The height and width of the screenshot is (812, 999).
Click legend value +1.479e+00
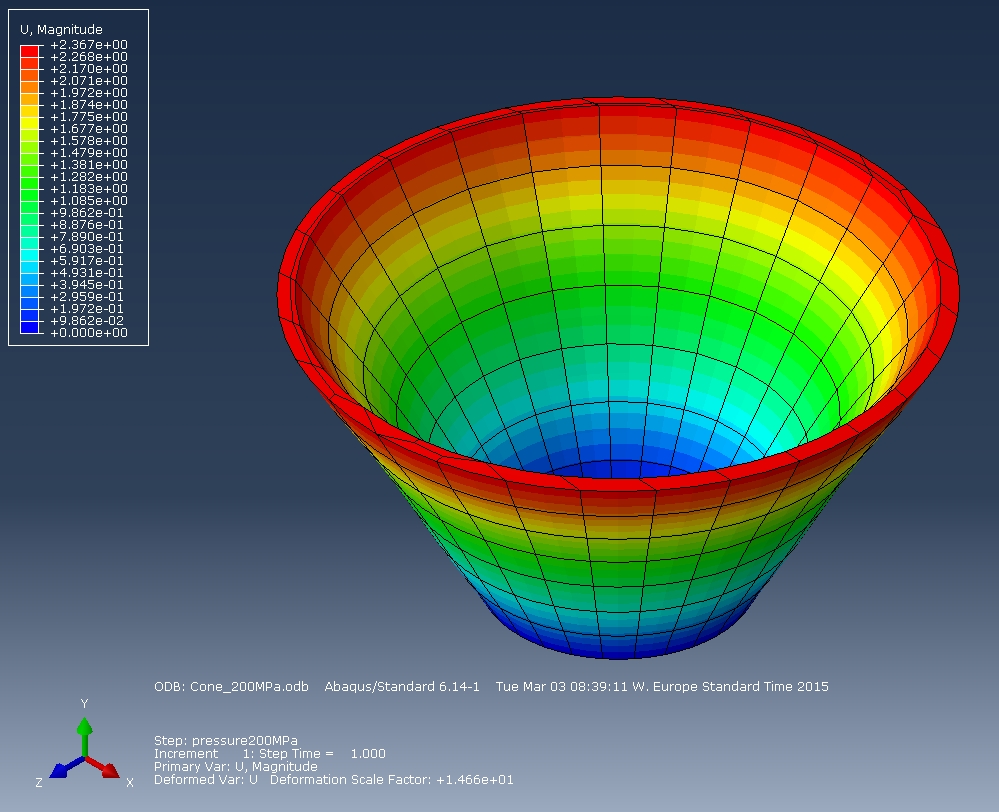[x=89, y=153]
